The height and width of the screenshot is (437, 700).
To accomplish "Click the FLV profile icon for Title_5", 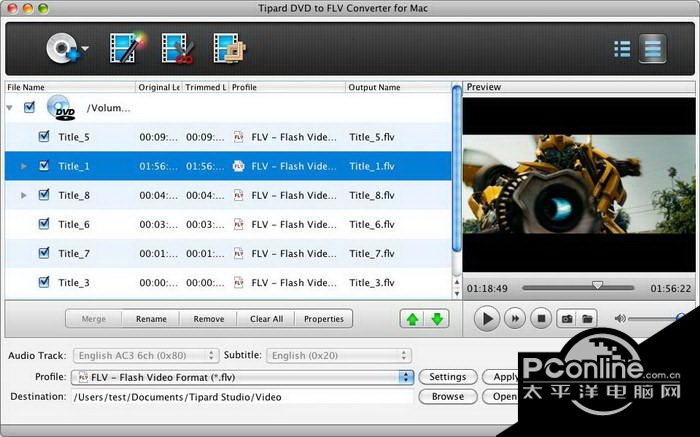I will click(239, 137).
